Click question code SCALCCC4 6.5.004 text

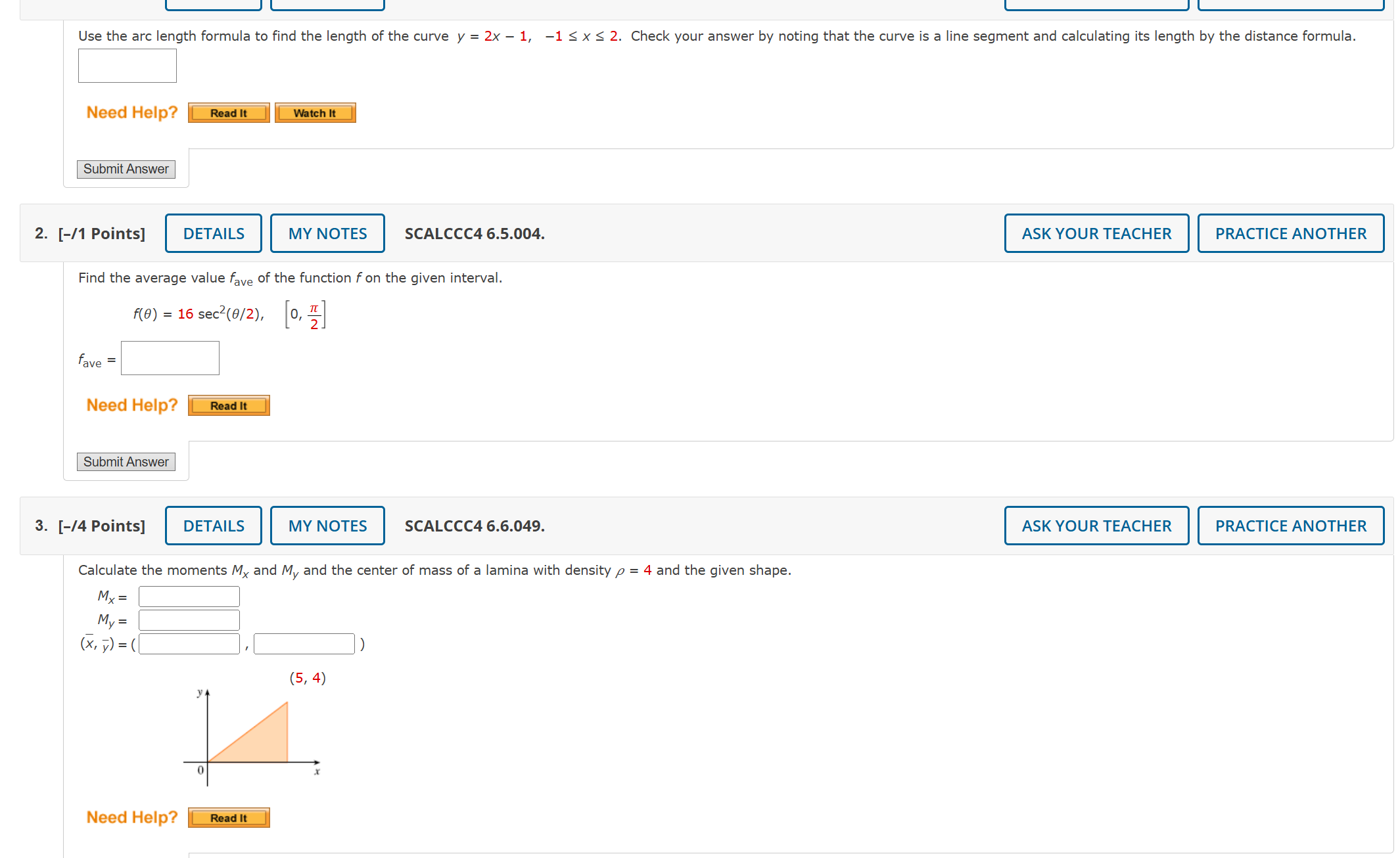(x=475, y=234)
